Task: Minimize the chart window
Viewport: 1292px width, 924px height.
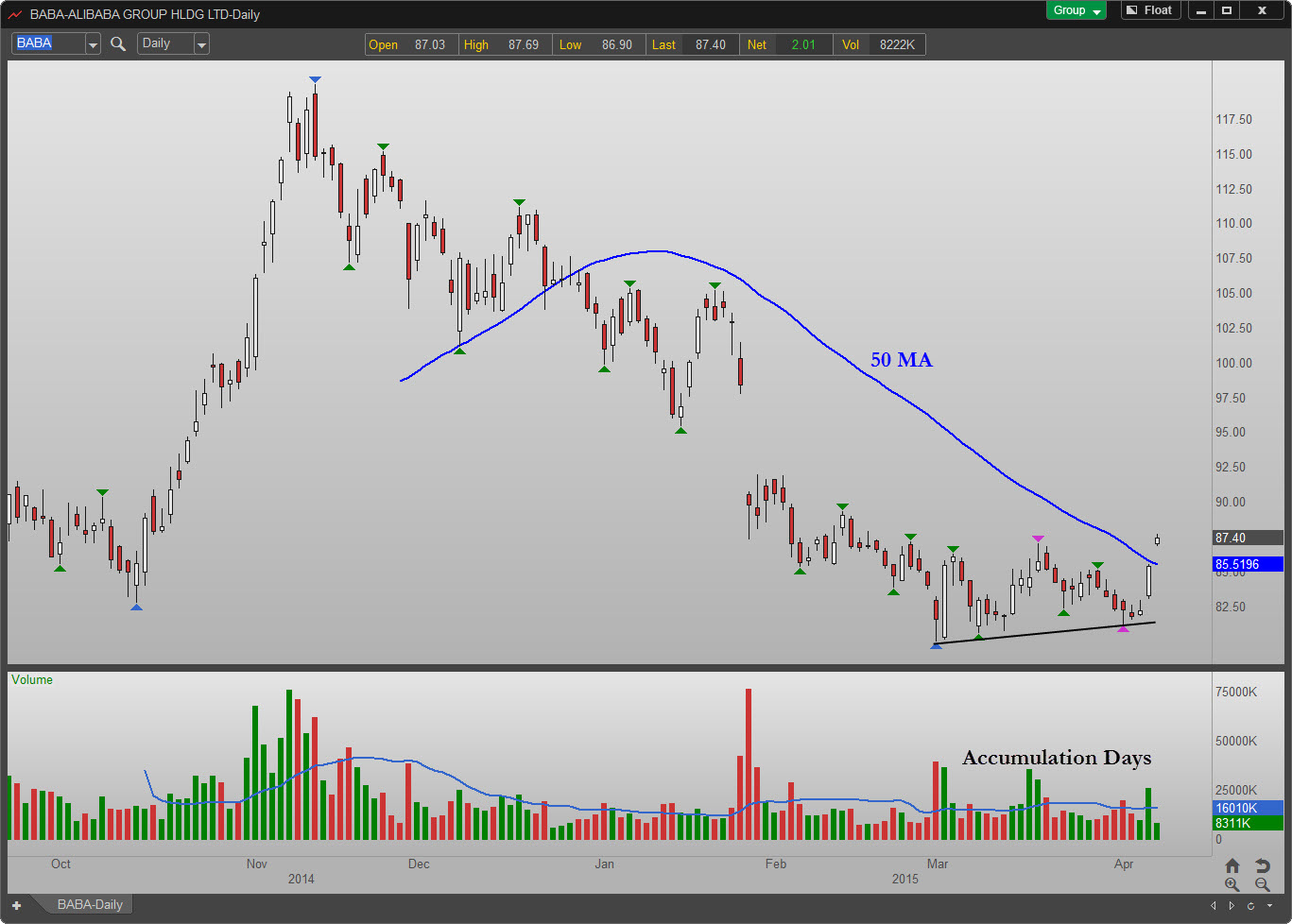Action: pyautogui.click(x=1201, y=10)
